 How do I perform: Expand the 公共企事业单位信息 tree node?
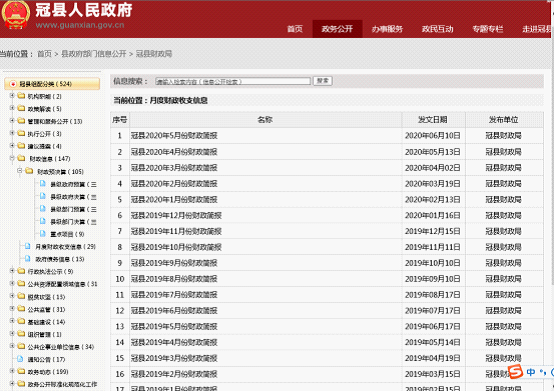click(x=12, y=346)
